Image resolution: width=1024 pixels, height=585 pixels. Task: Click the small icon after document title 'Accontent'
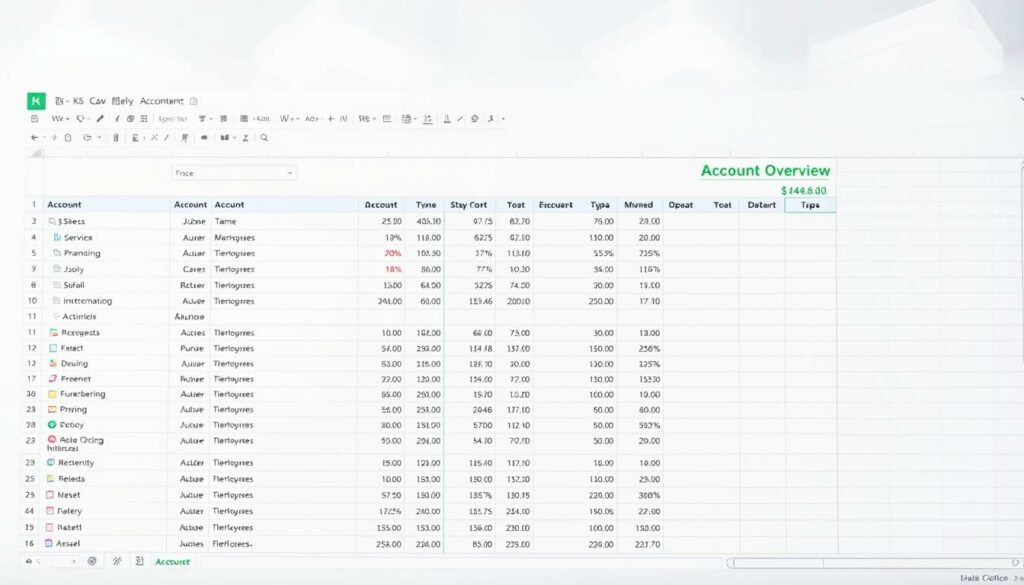pyautogui.click(x=193, y=101)
